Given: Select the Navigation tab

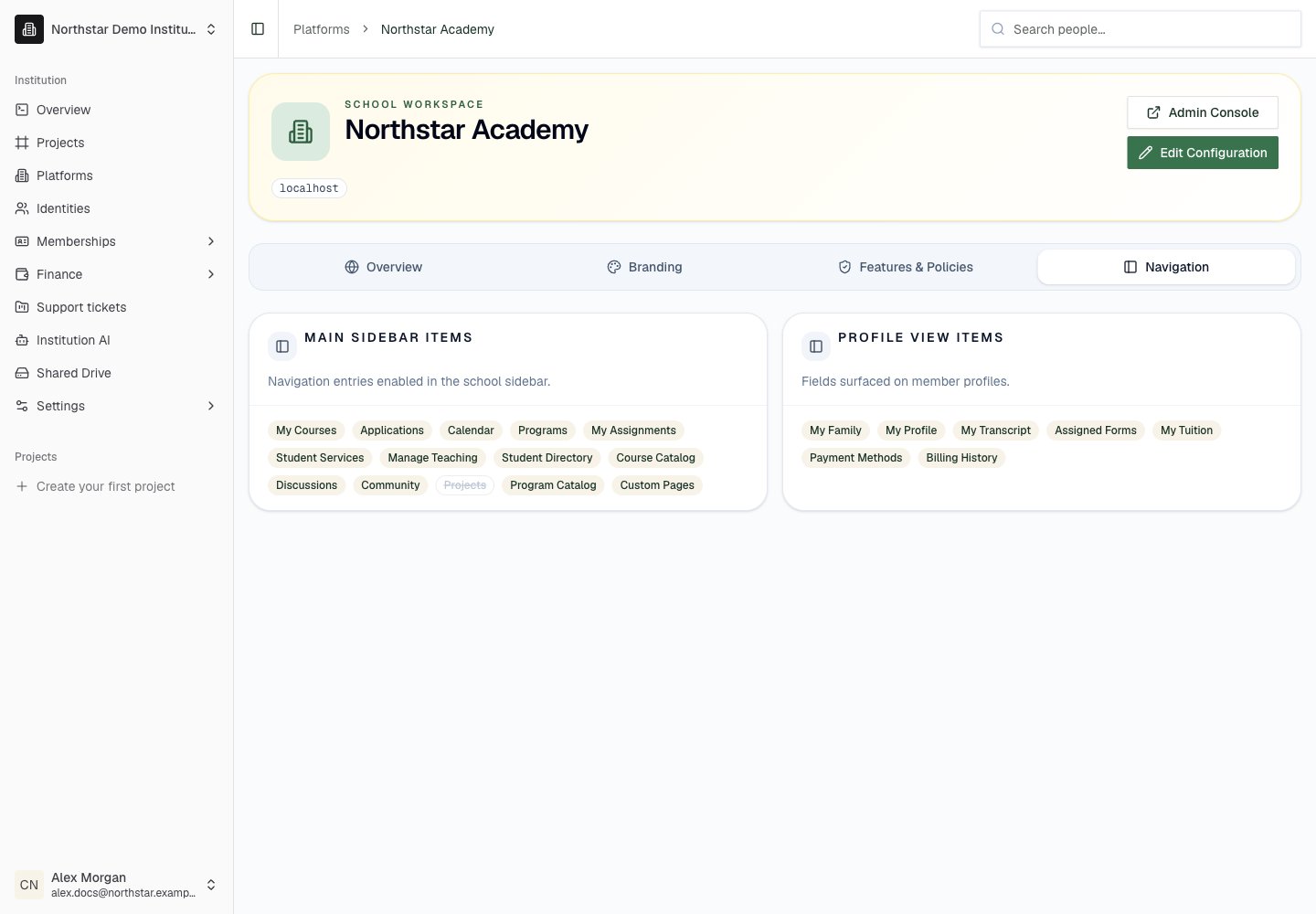Looking at the screenshot, I should pos(1166,267).
